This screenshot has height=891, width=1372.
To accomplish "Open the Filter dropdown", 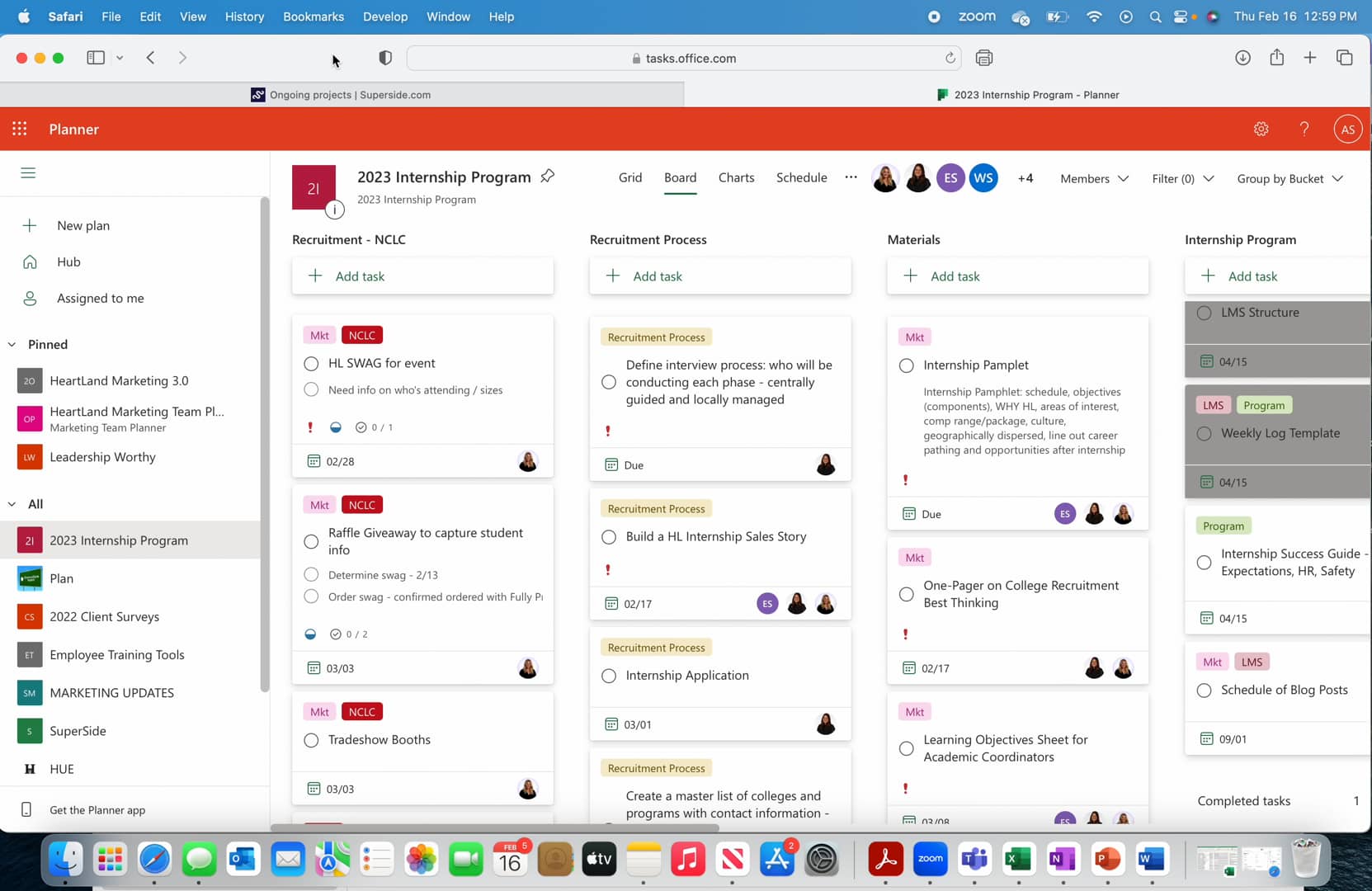I will [1182, 178].
